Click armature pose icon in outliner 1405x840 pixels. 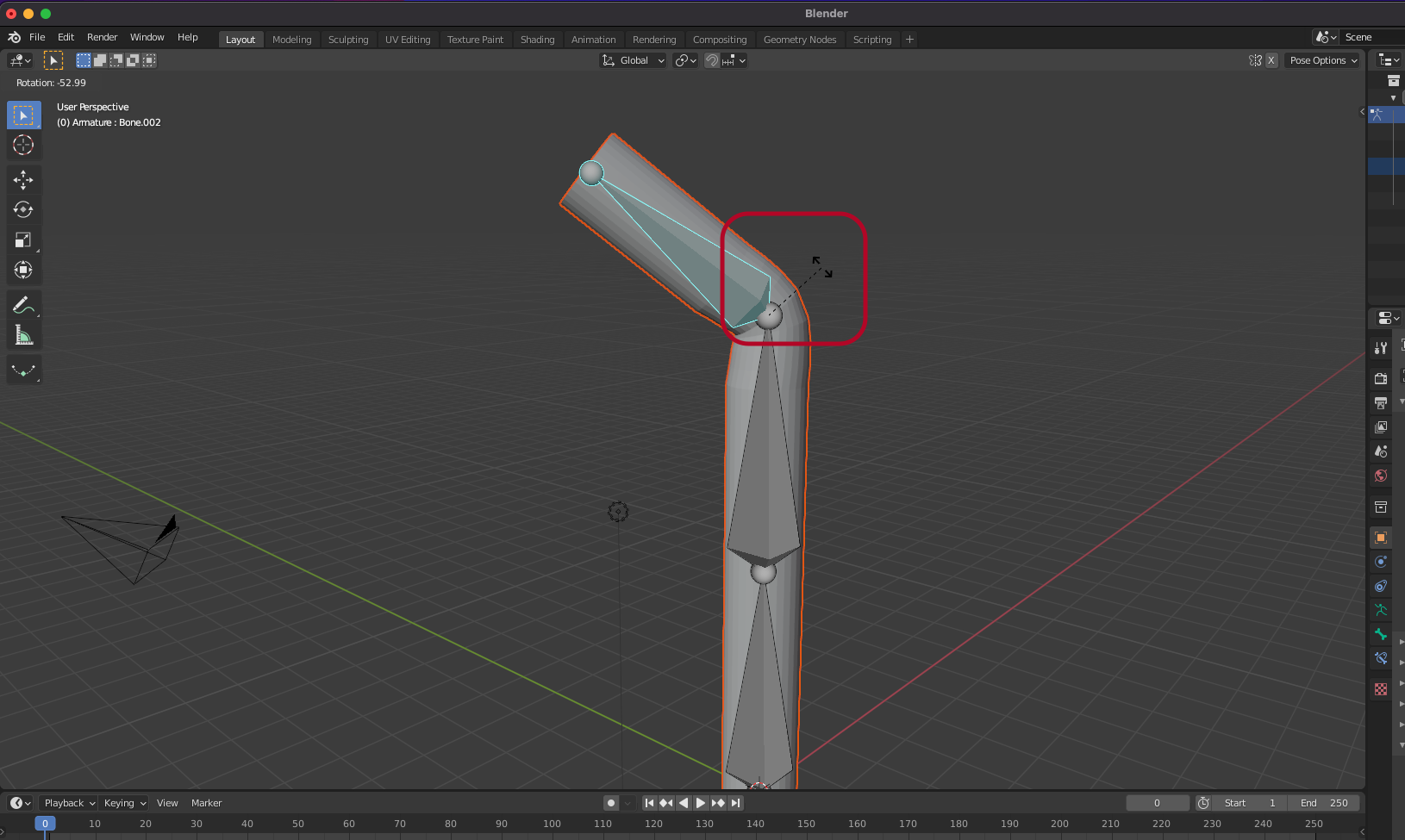[1377, 114]
